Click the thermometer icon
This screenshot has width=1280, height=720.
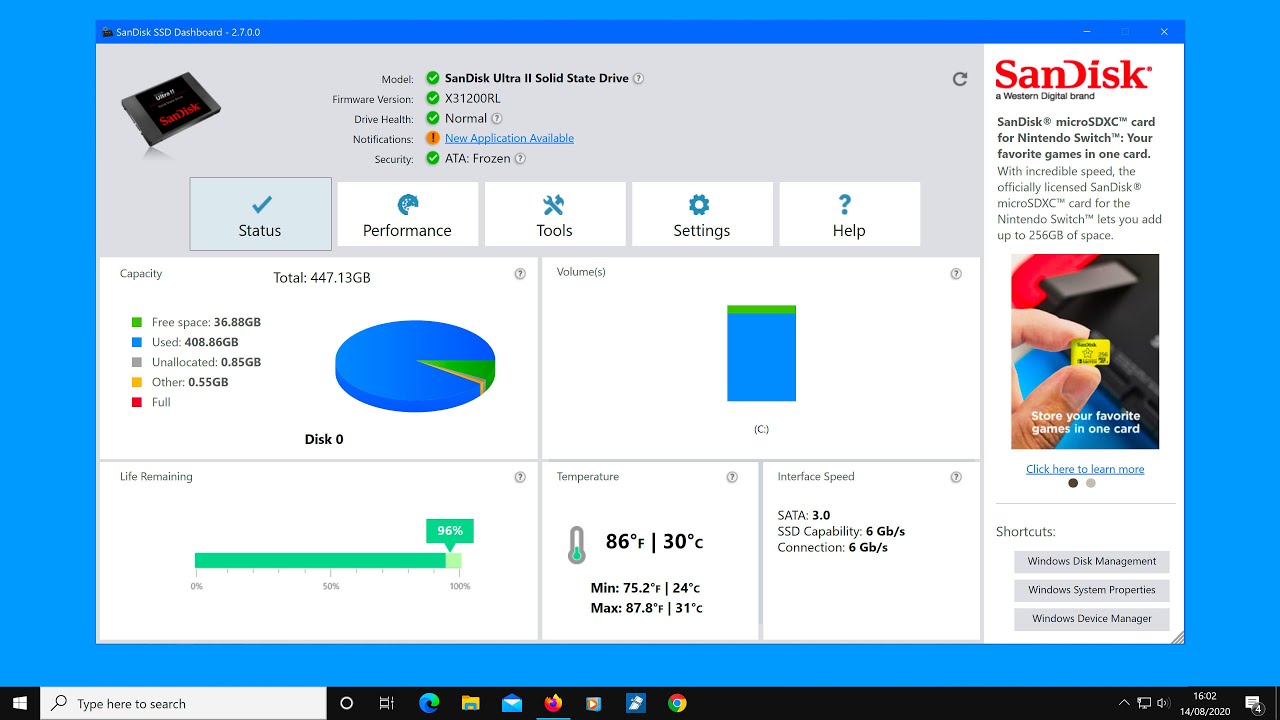576,545
